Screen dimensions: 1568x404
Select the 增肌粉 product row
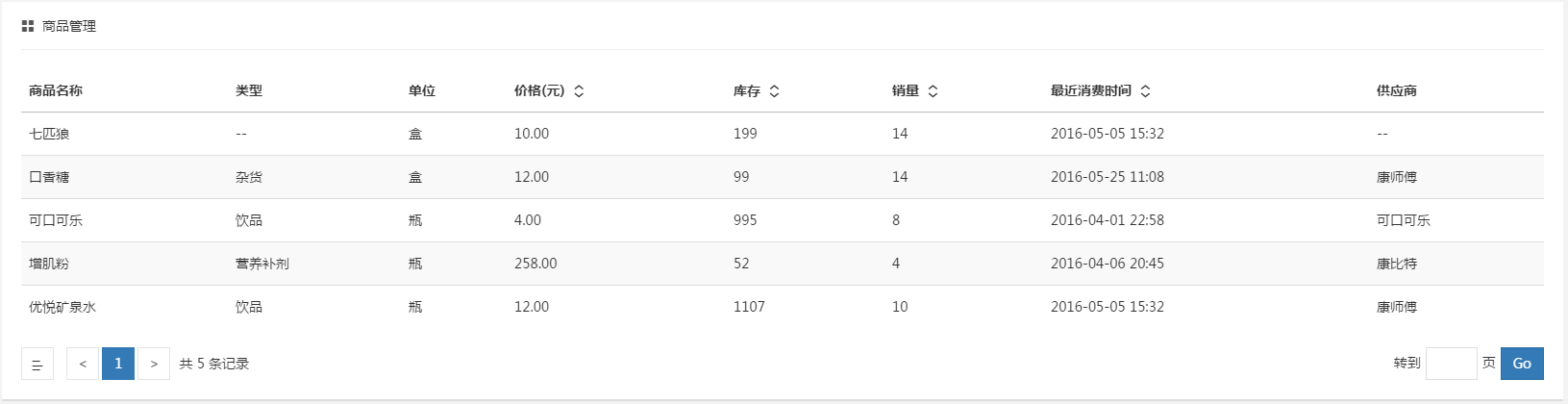783,264
